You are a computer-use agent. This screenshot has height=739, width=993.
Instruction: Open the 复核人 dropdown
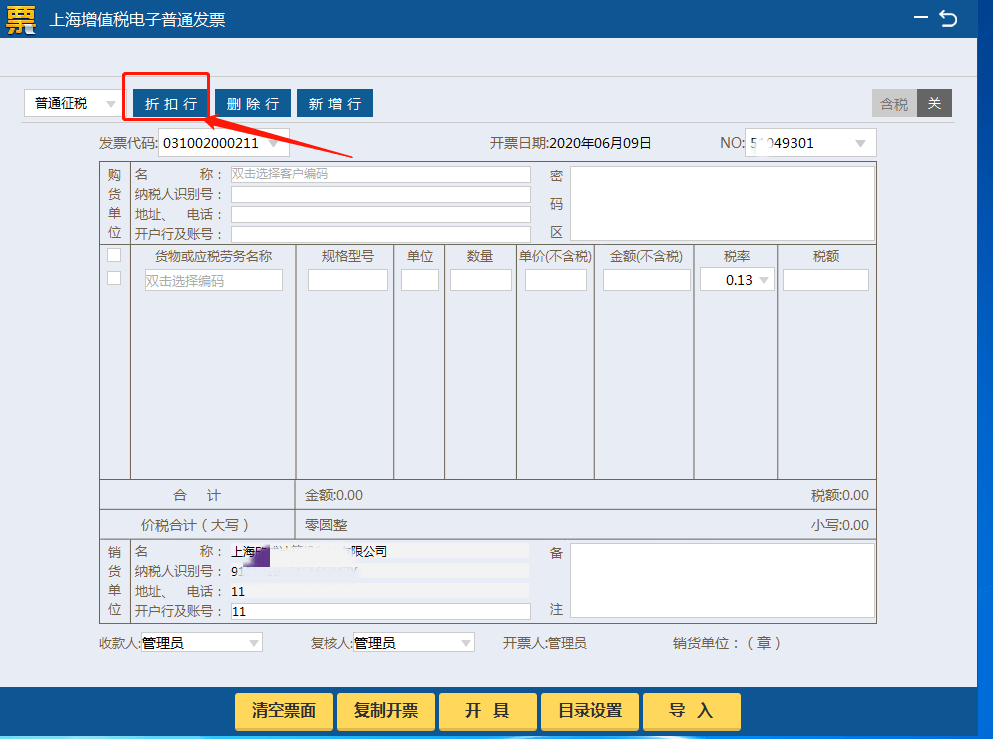click(x=414, y=643)
